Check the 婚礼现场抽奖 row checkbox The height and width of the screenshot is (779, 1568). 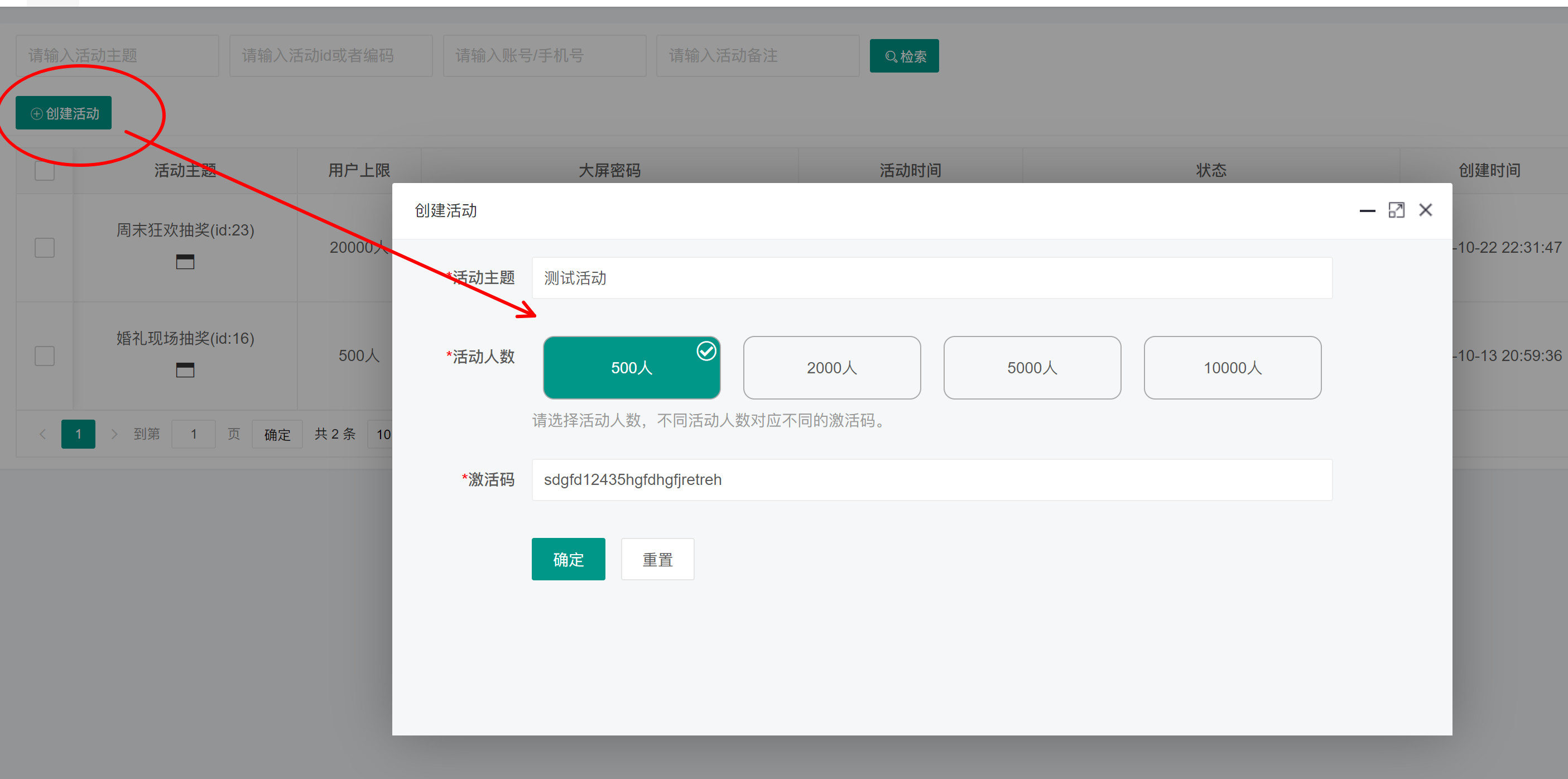(x=45, y=356)
